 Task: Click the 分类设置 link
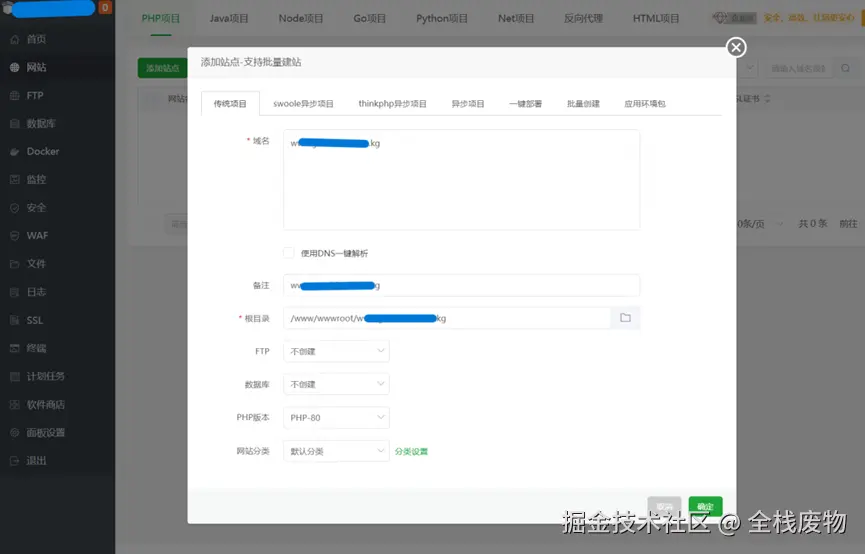click(412, 451)
